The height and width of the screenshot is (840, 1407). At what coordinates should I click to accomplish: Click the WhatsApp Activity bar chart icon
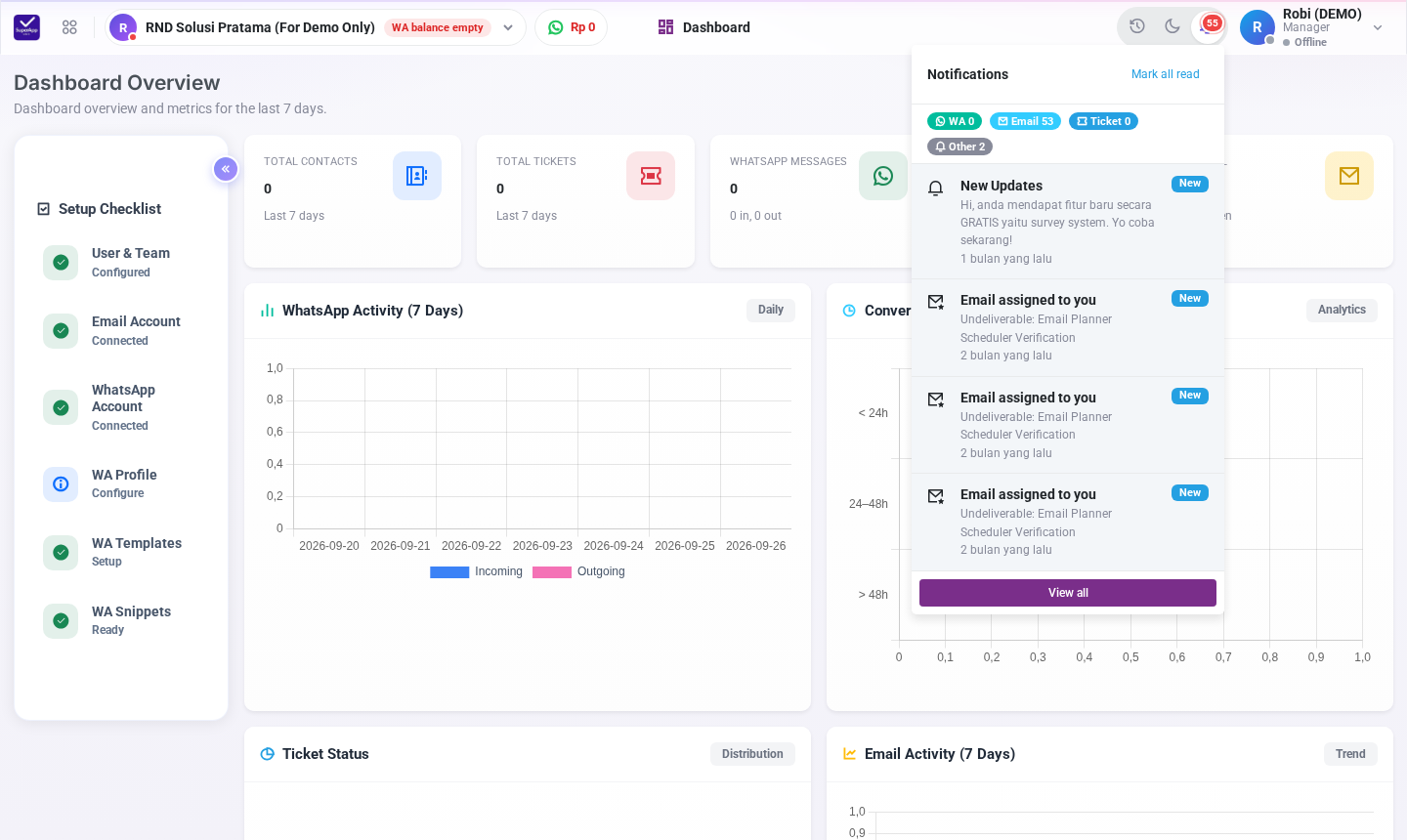pyautogui.click(x=267, y=311)
